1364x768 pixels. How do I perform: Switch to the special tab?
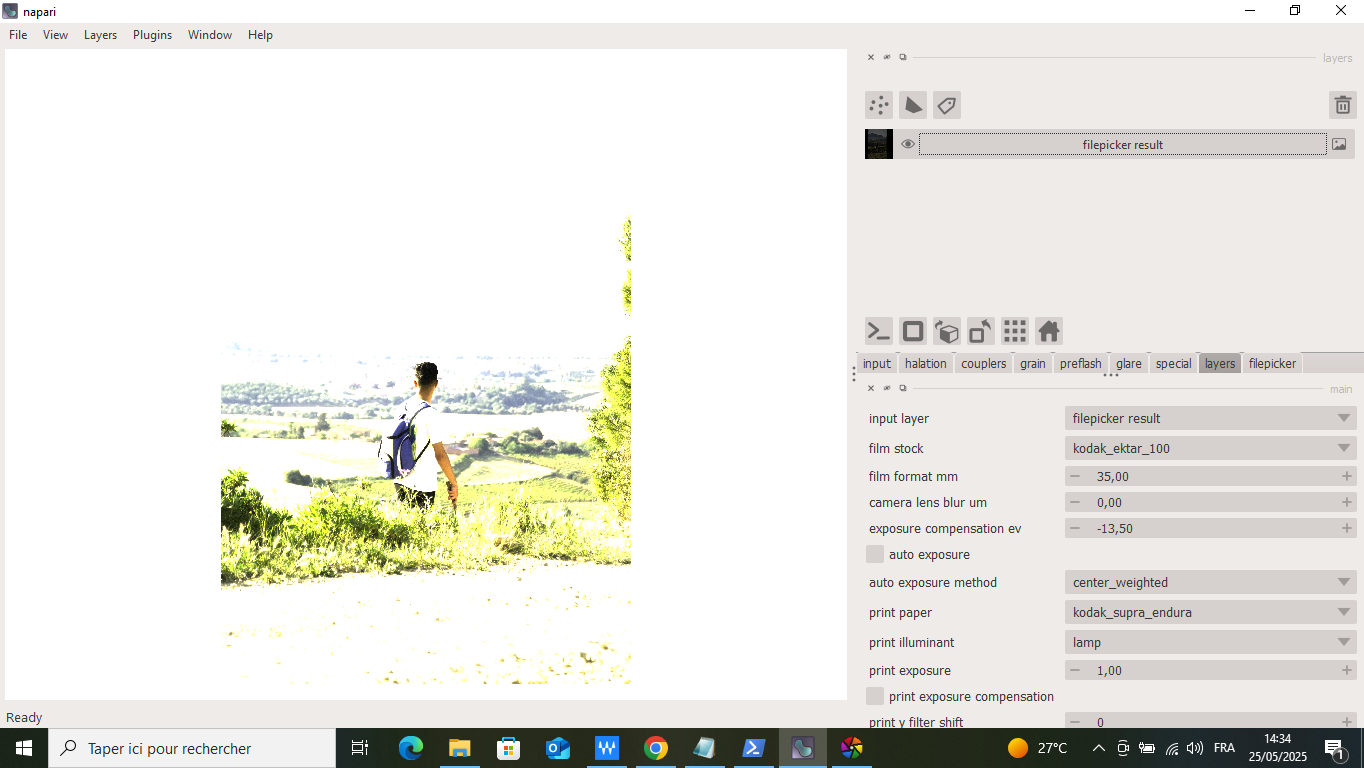[1173, 364]
